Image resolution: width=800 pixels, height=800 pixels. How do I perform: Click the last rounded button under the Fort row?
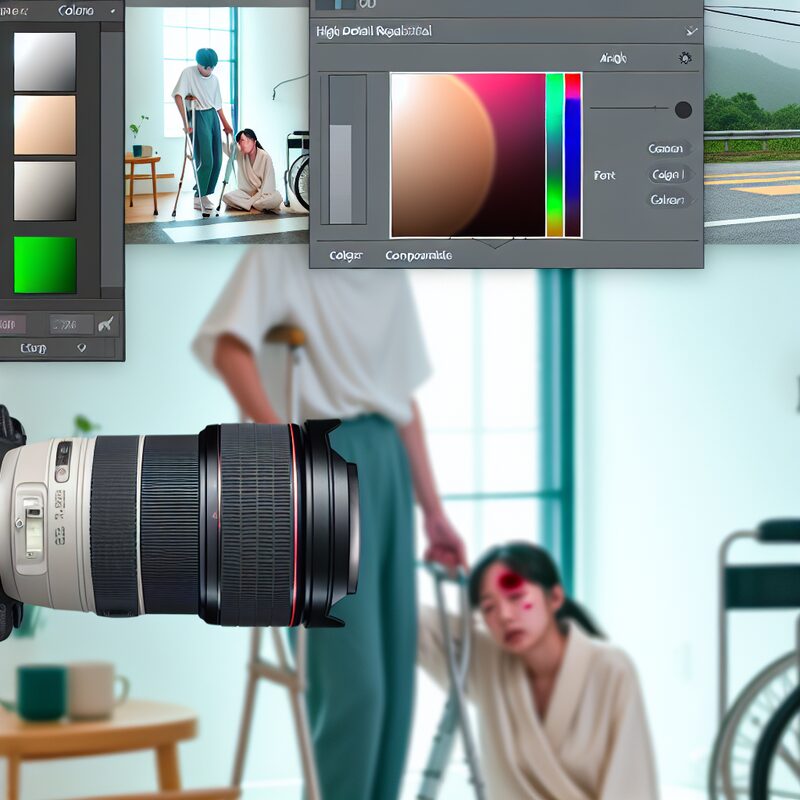tap(668, 200)
